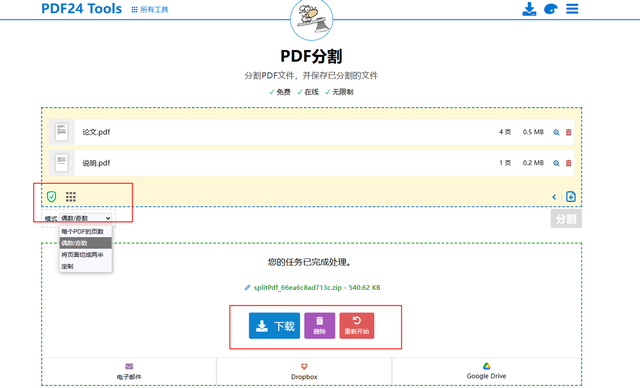Click the theme palette icon in header
Viewport: 640px width, 388px height.
click(x=551, y=9)
